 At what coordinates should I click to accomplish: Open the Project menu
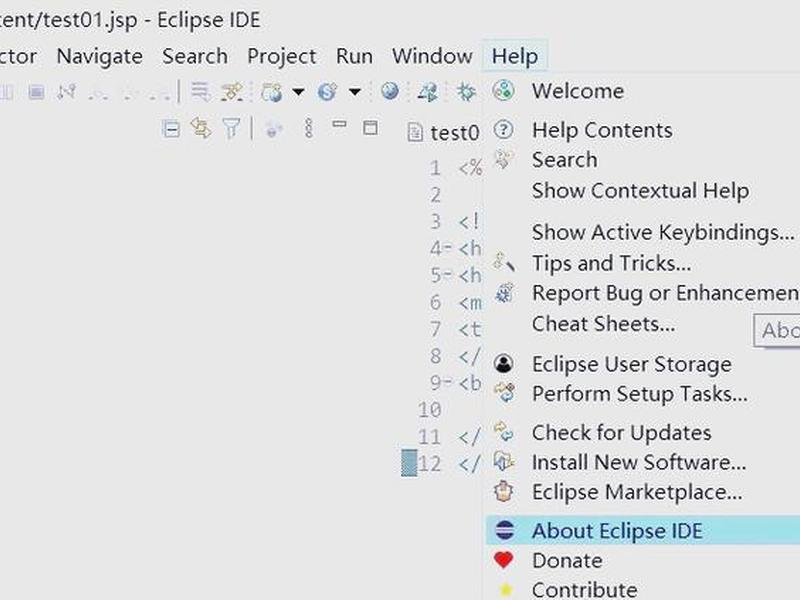click(x=282, y=57)
